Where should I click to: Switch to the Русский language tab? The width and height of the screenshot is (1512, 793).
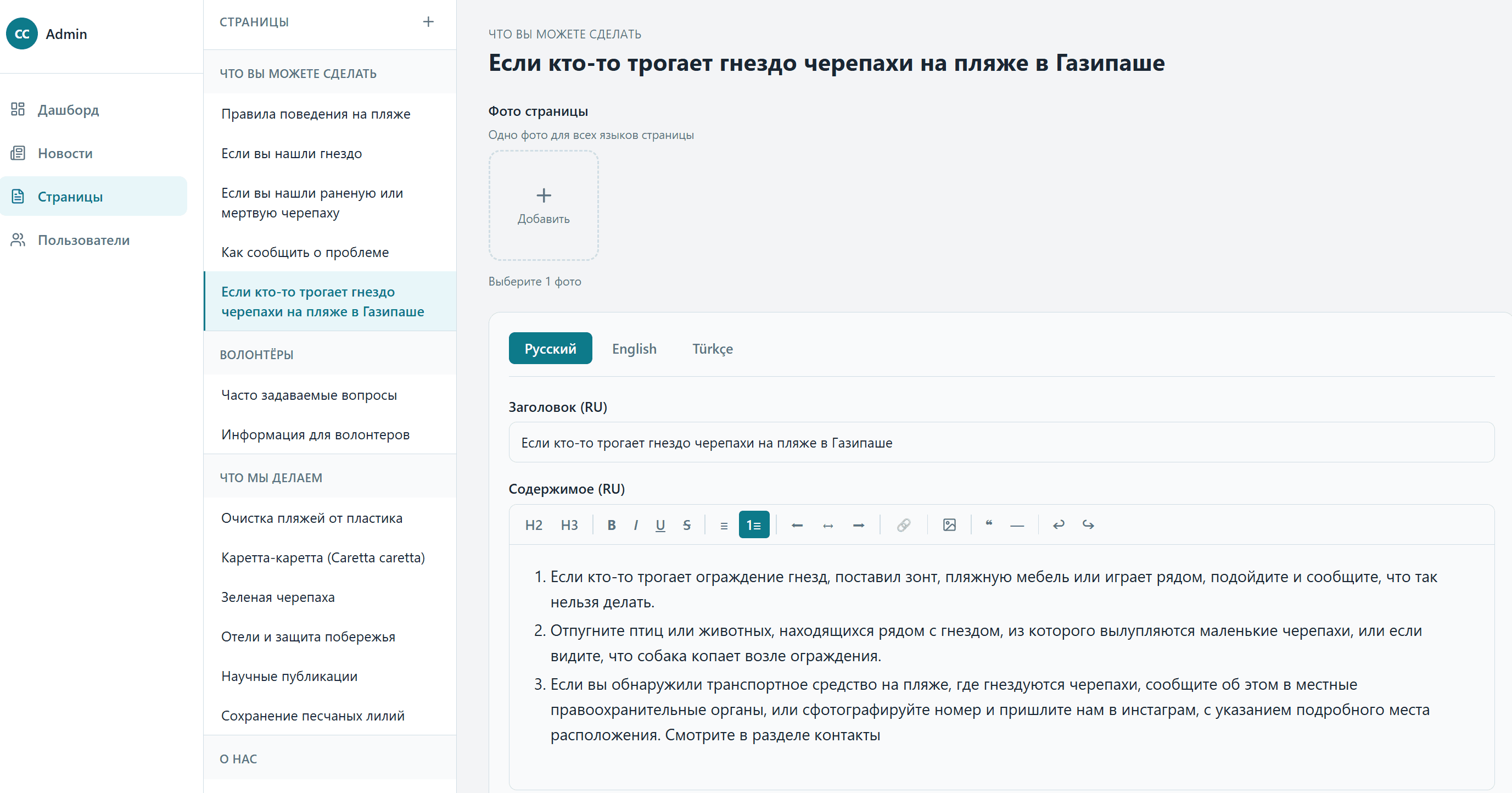tap(551, 349)
